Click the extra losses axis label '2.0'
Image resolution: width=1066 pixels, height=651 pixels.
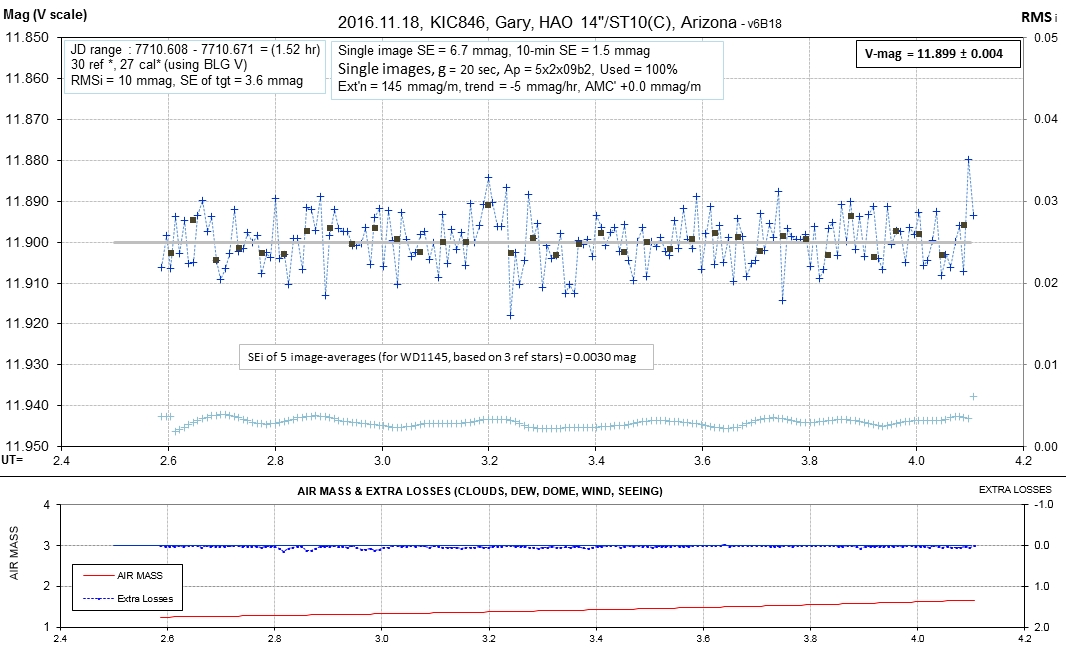click(x=1042, y=627)
